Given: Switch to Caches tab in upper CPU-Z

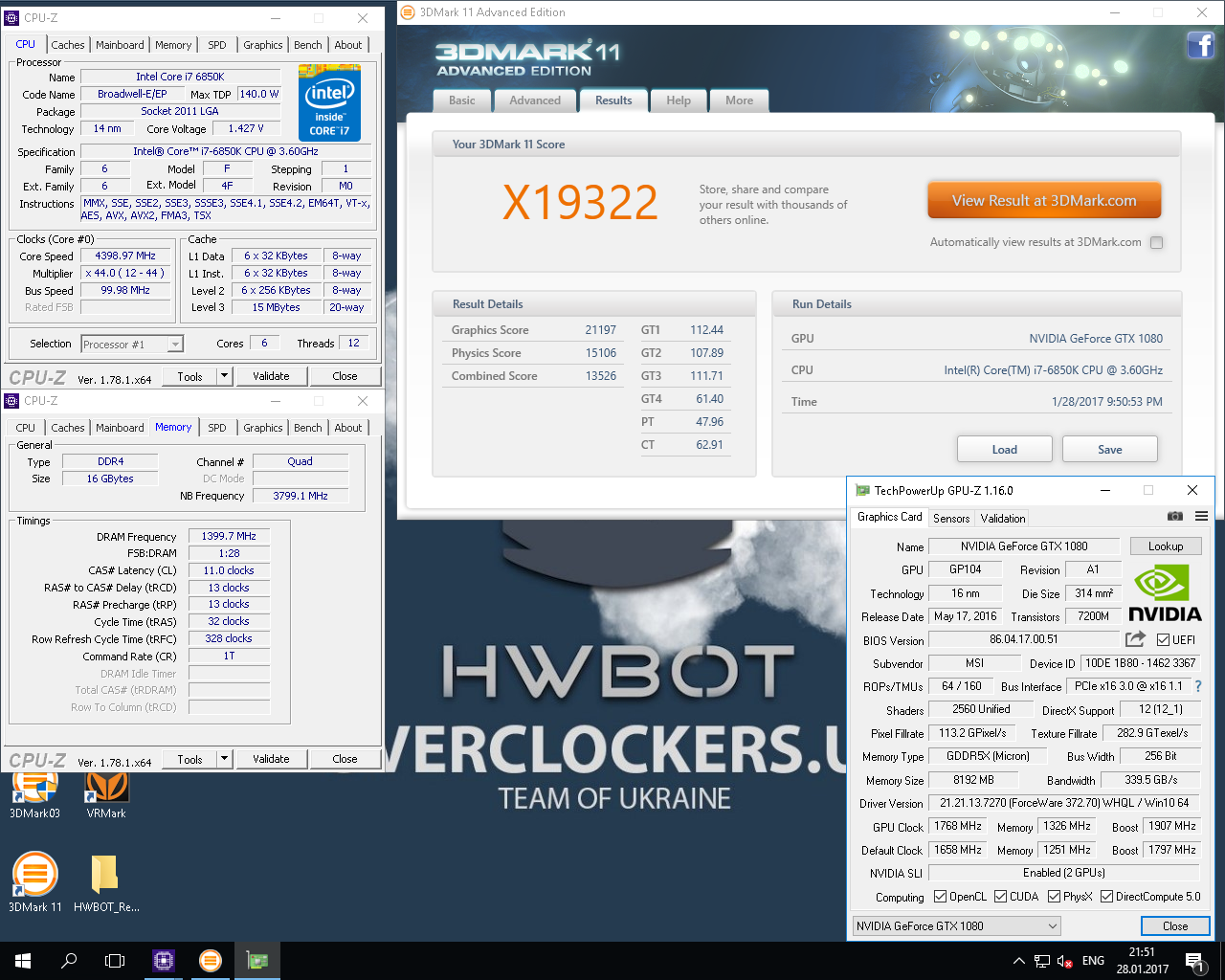Looking at the screenshot, I should pos(68,45).
